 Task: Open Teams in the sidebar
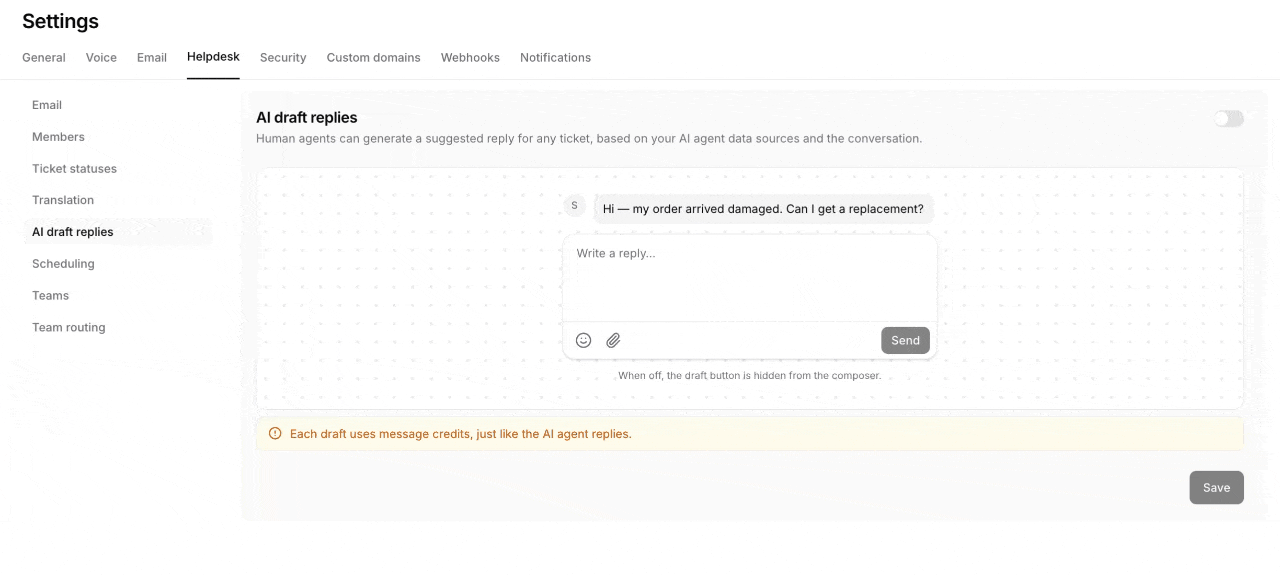click(x=118, y=296)
